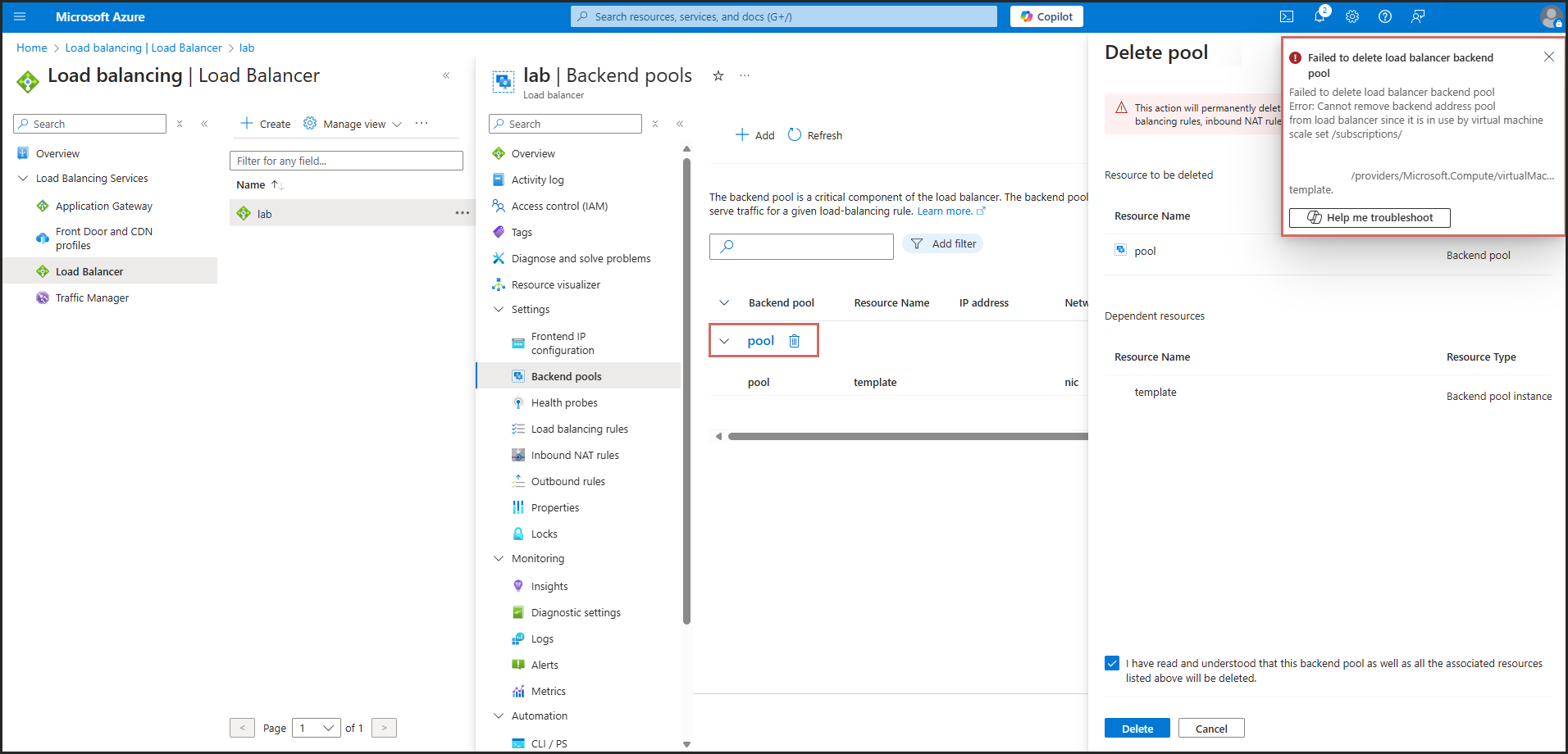Collapse the pool row chevron

(724, 341)
